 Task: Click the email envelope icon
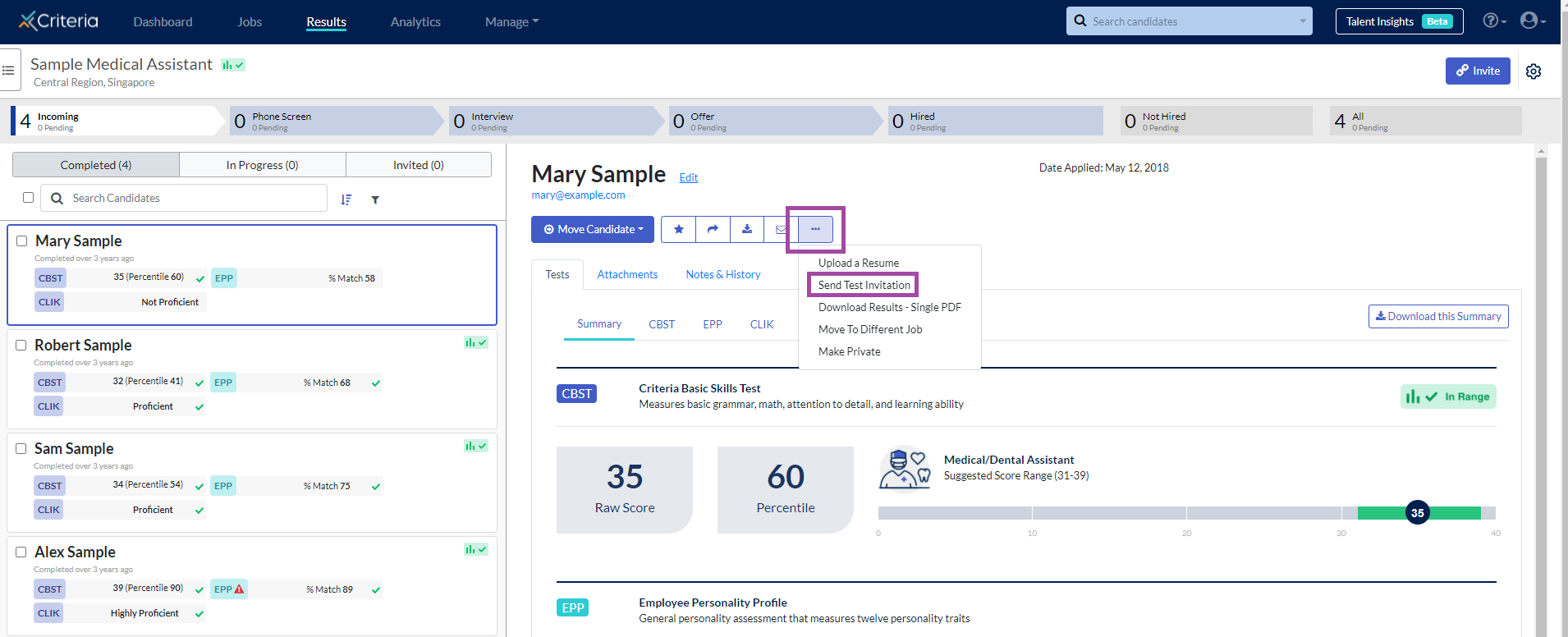[780, 229]
